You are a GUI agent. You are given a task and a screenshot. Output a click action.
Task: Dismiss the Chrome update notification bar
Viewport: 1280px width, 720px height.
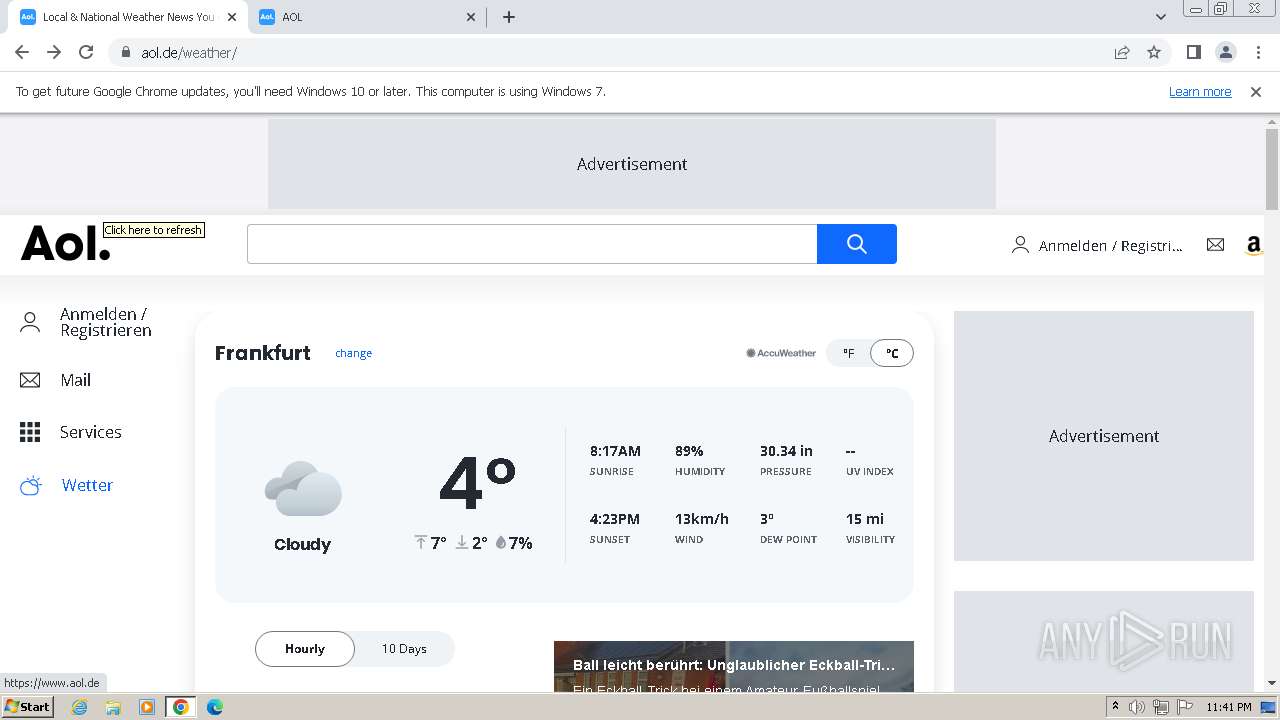[1256, 92]
